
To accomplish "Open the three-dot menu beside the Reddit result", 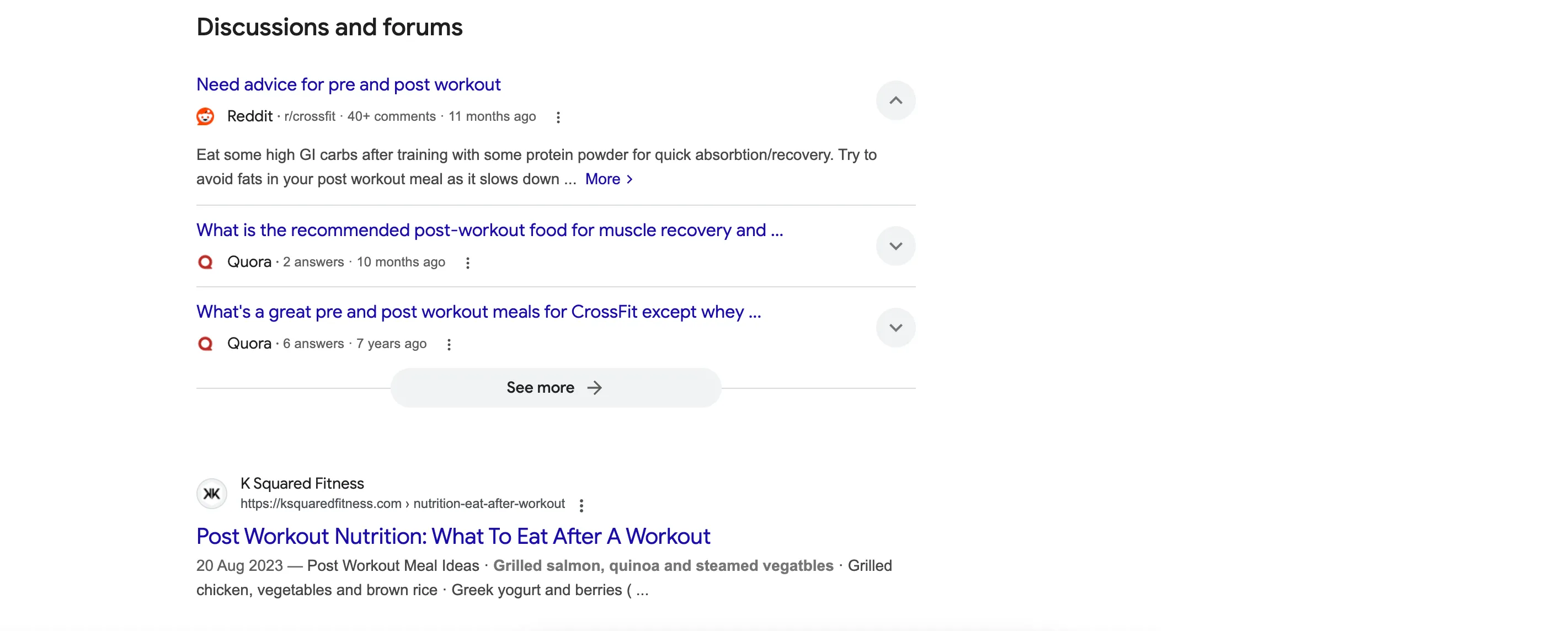I will pyautogui.click(x=558, y=117).
